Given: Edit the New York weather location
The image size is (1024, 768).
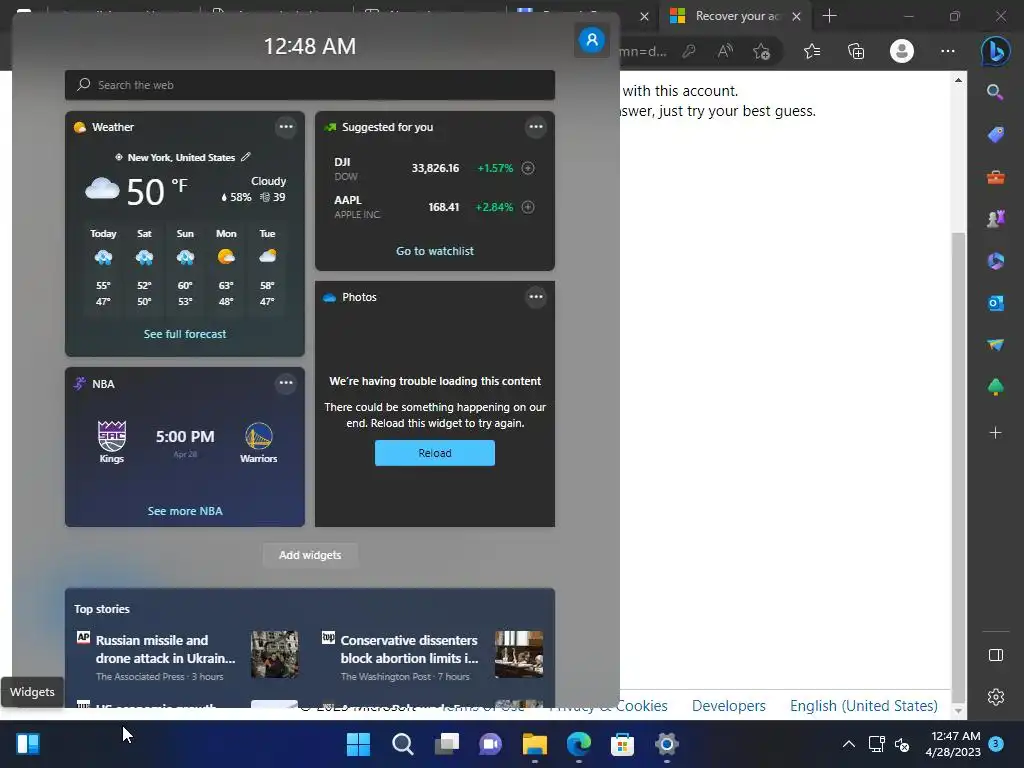Looking at the screenshot, I should (x=246, y=157).
